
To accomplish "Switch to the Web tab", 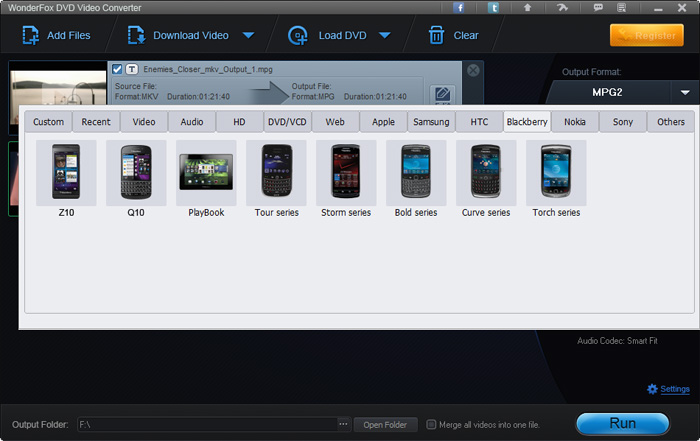I will tap(335, 122).
